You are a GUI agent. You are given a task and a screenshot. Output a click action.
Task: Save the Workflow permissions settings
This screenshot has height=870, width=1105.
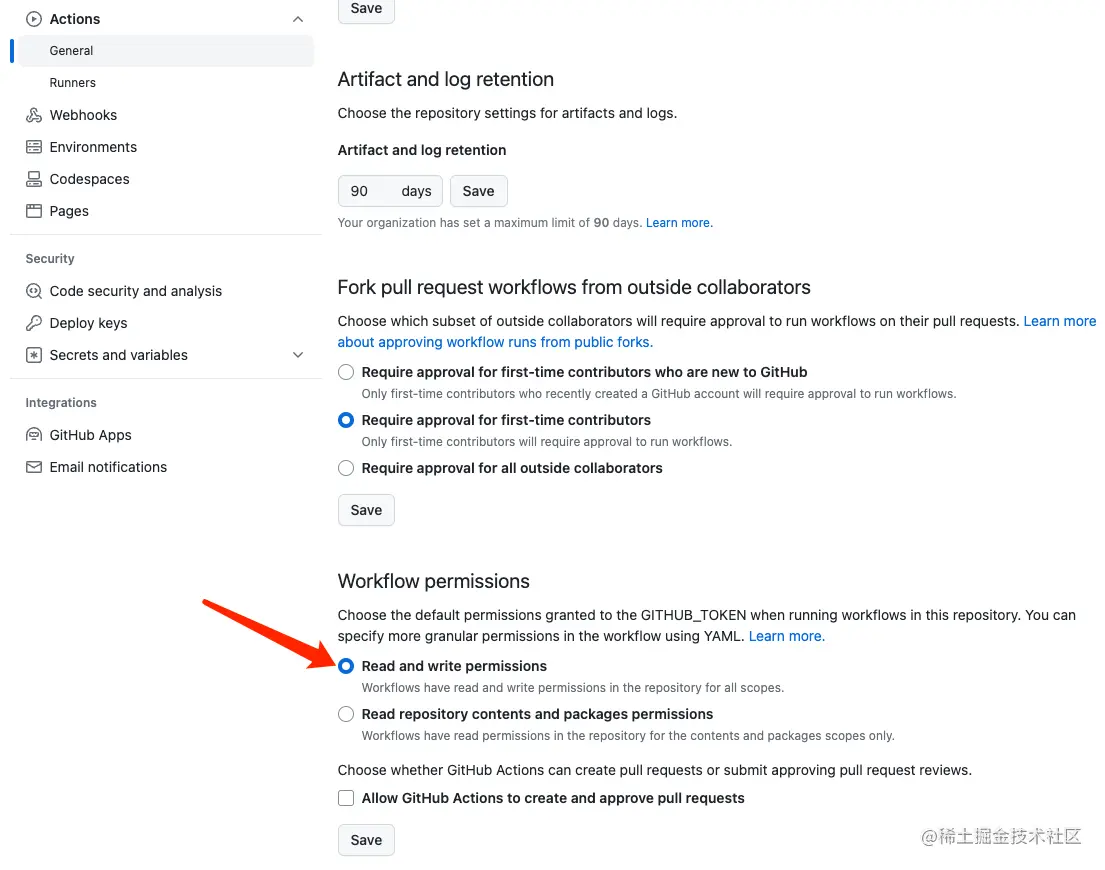coord(366,840)
